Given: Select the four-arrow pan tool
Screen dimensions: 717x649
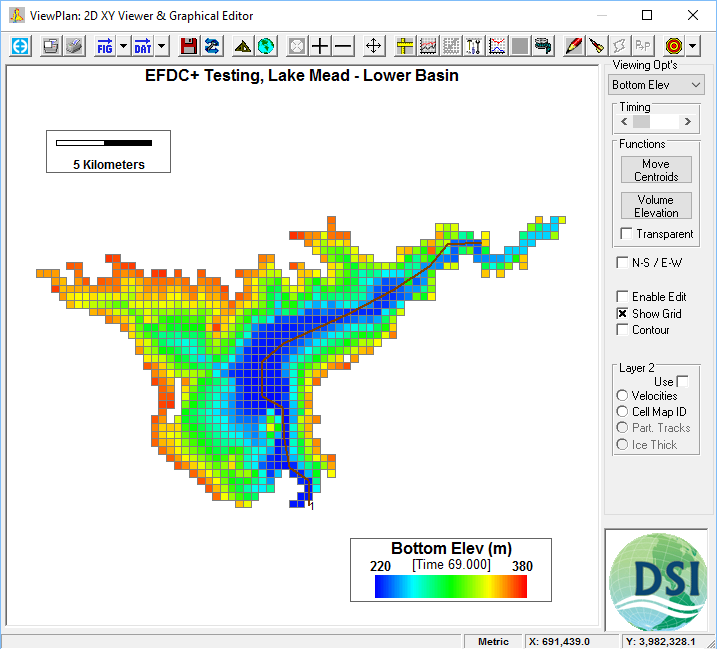Looking at the screenshot, I should pyautogui.click(x=373, y=46).
